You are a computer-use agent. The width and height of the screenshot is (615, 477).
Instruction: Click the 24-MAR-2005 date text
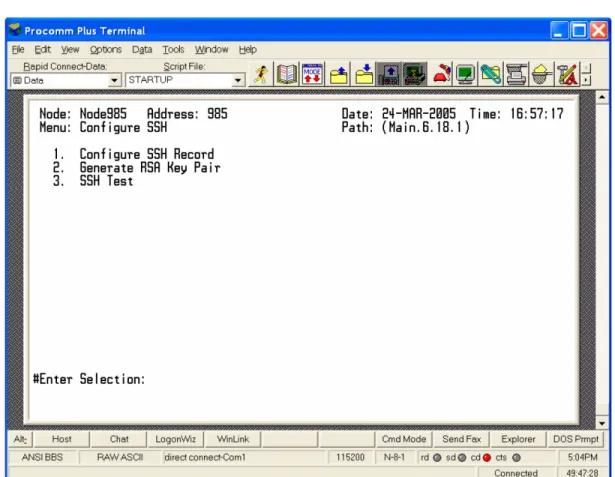pos(418,114)
